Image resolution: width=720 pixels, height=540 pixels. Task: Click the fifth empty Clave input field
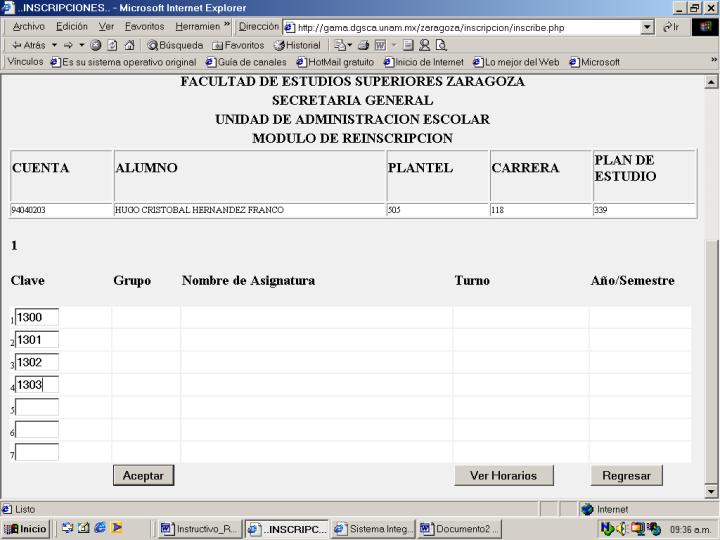pos(36,407)
